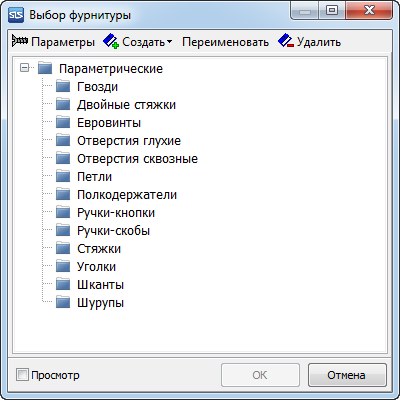Image resolution: width=400 pixels, height=400 pixels.
Task: Choose the Евровинты entry
Action: point(109,123)
